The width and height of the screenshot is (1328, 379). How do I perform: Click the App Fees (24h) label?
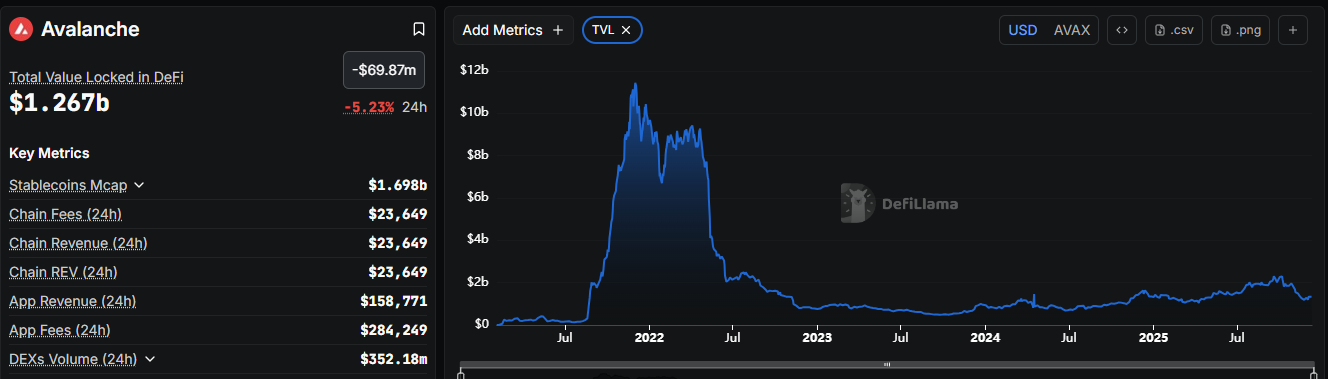point(59,330)
